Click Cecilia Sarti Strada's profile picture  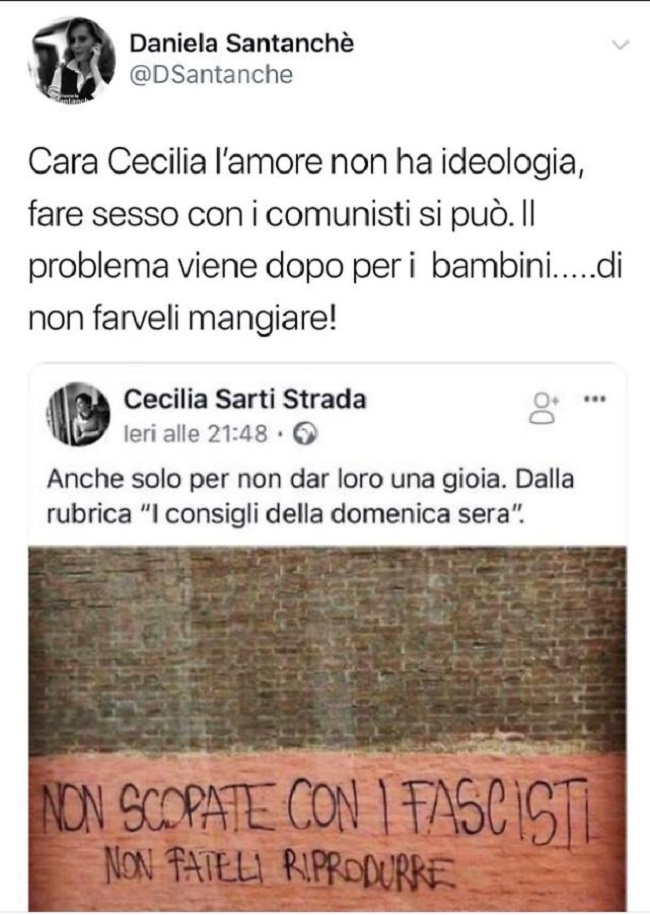(x=78, y=414)
